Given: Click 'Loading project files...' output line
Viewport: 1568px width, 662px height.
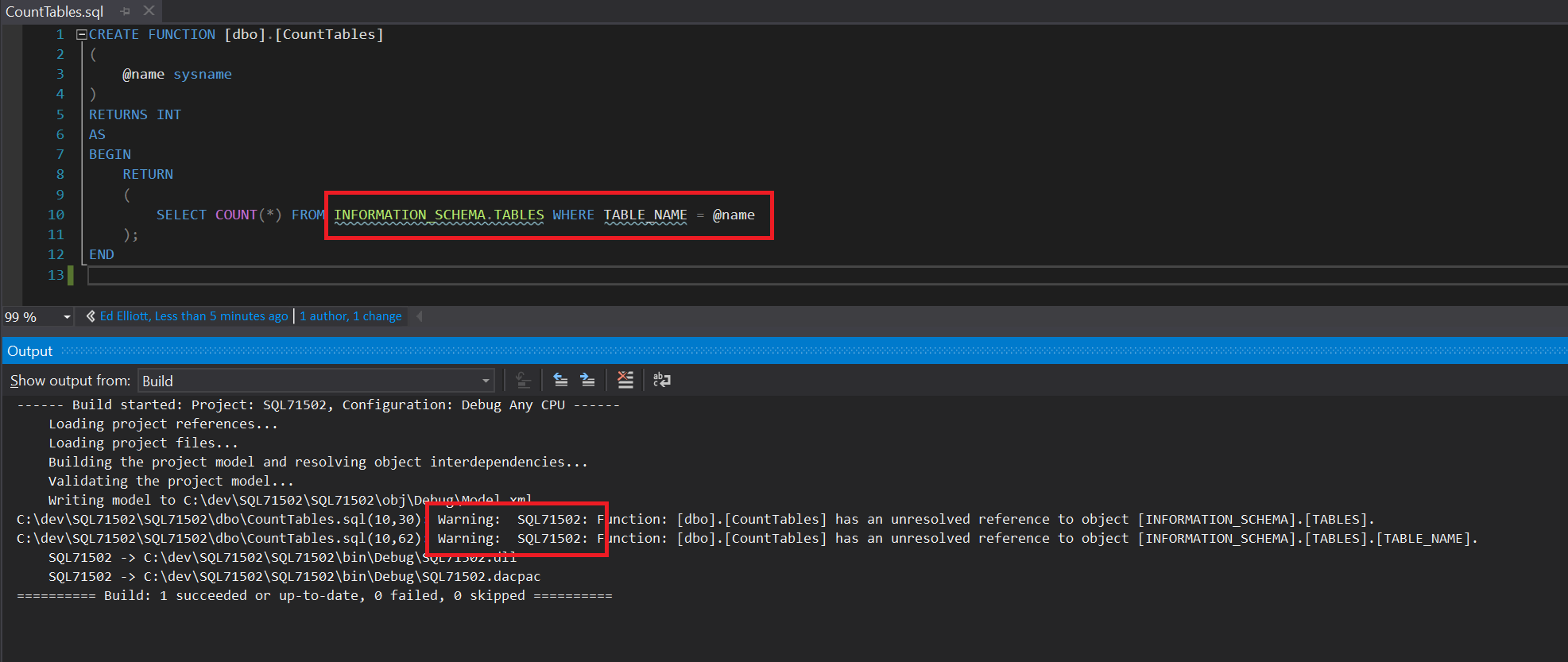Looking at the screenshot, I should click(143, 443).
